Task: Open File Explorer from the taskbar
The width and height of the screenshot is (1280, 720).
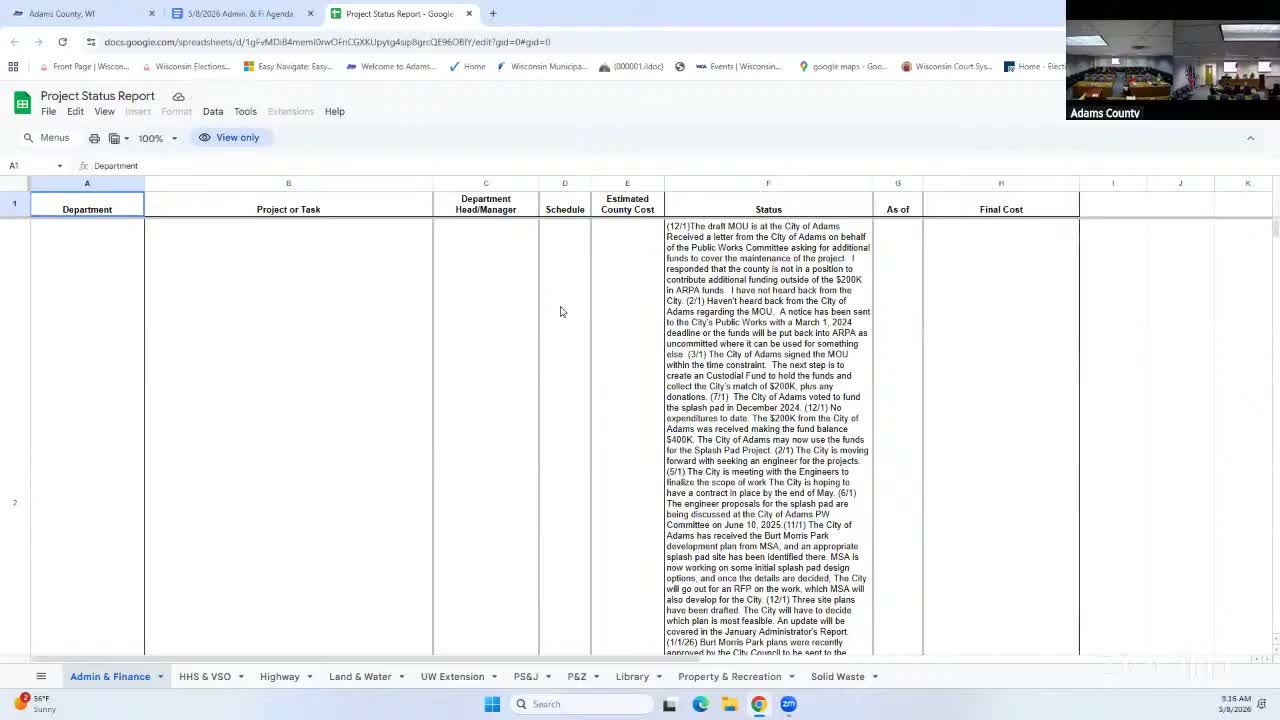Action: pyautogui.click(x=730, y=704)
